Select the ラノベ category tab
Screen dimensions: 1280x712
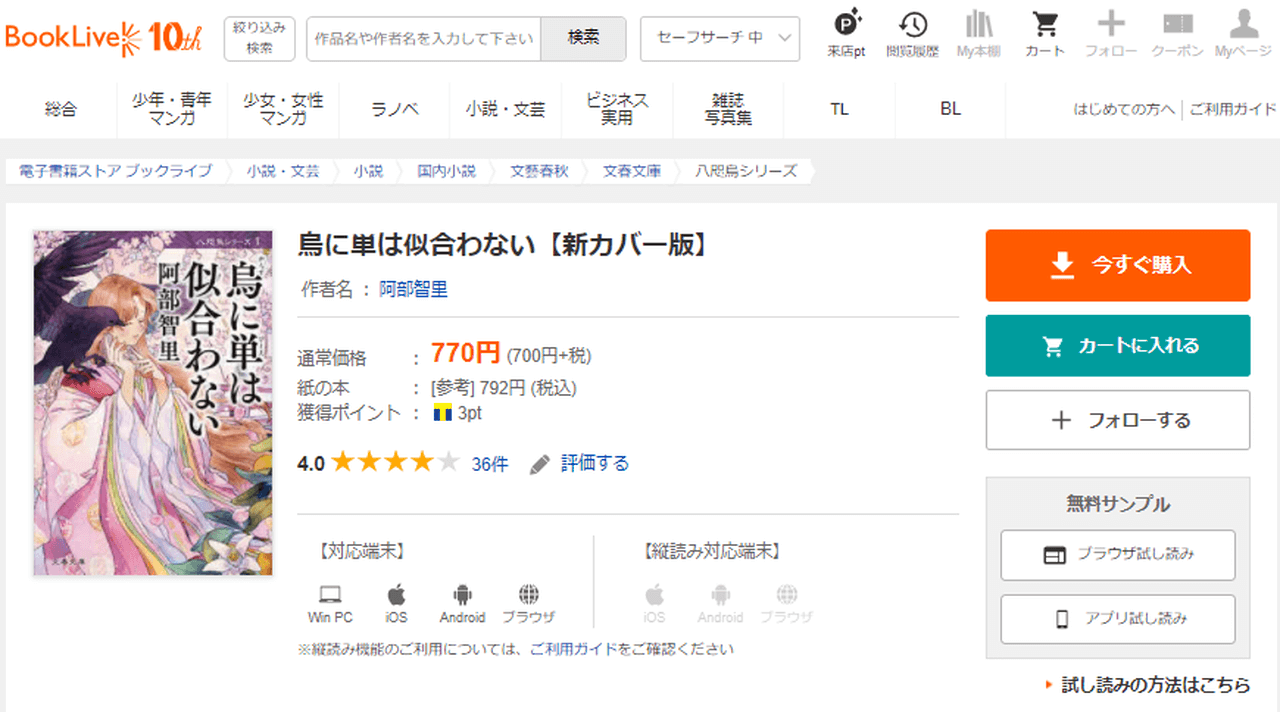click(x=395, y=110)
